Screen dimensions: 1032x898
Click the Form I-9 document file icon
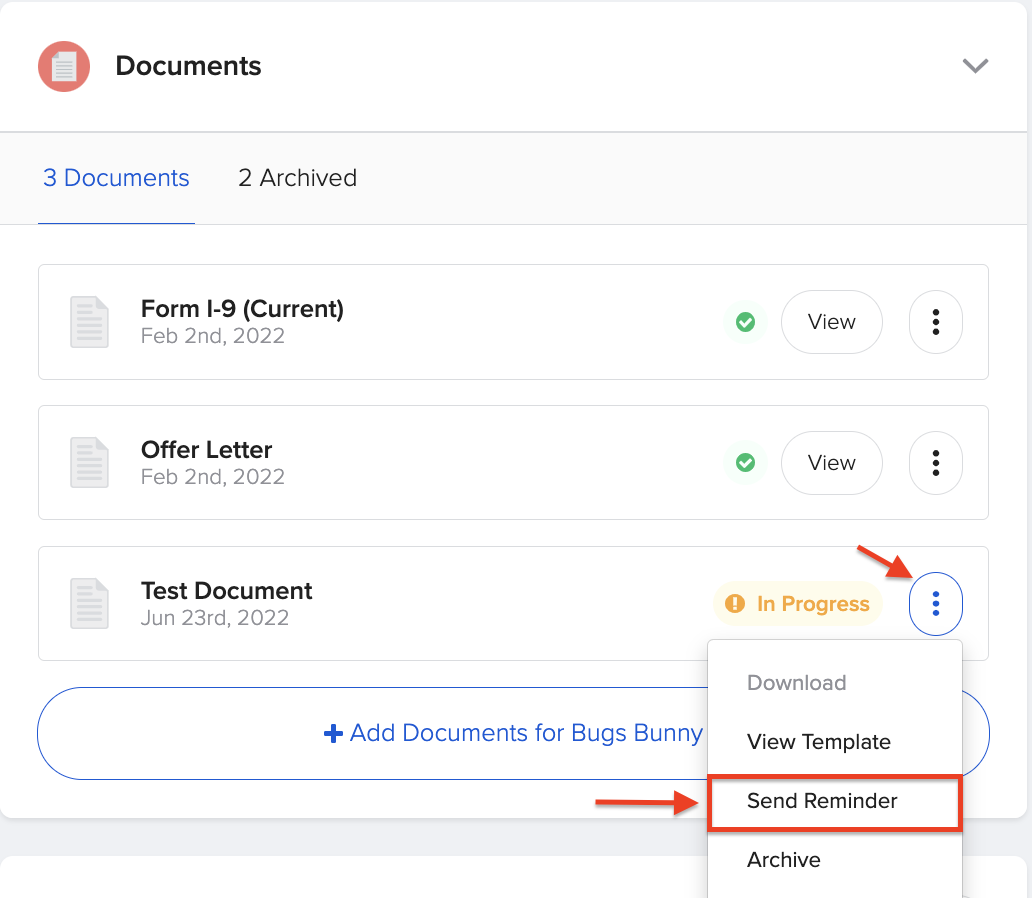[89, 322]
